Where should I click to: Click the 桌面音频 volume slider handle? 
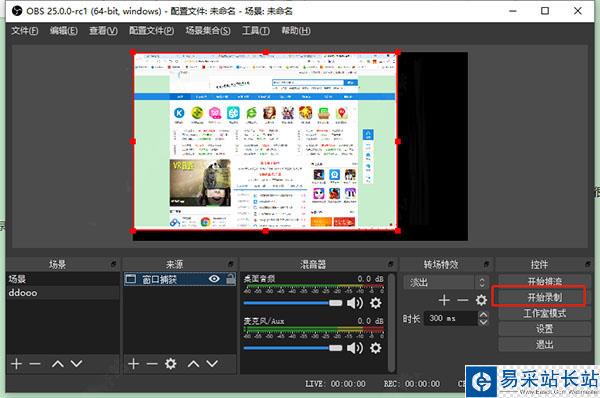pos(336,303)
